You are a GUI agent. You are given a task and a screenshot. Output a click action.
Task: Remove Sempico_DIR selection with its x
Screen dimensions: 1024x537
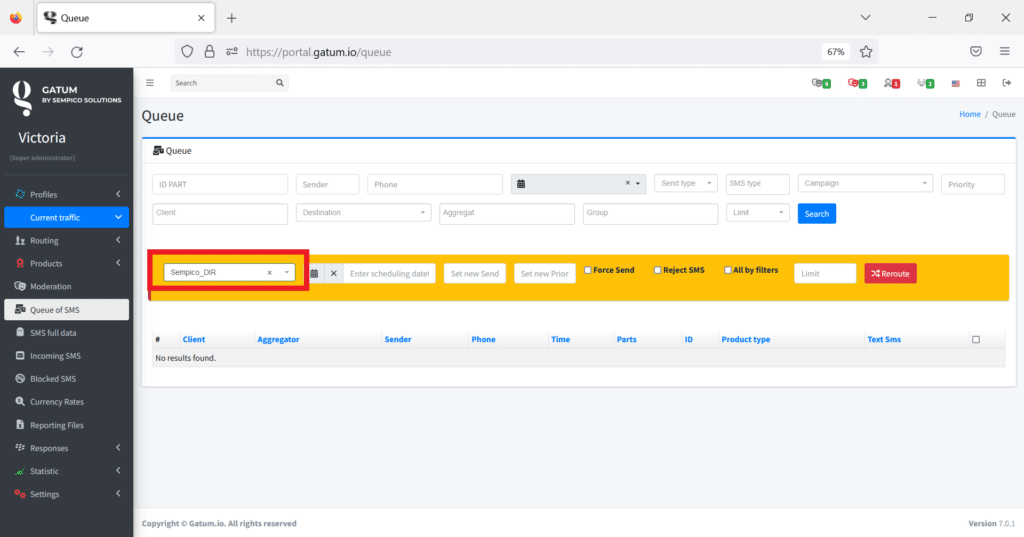(x=269, y=272)
